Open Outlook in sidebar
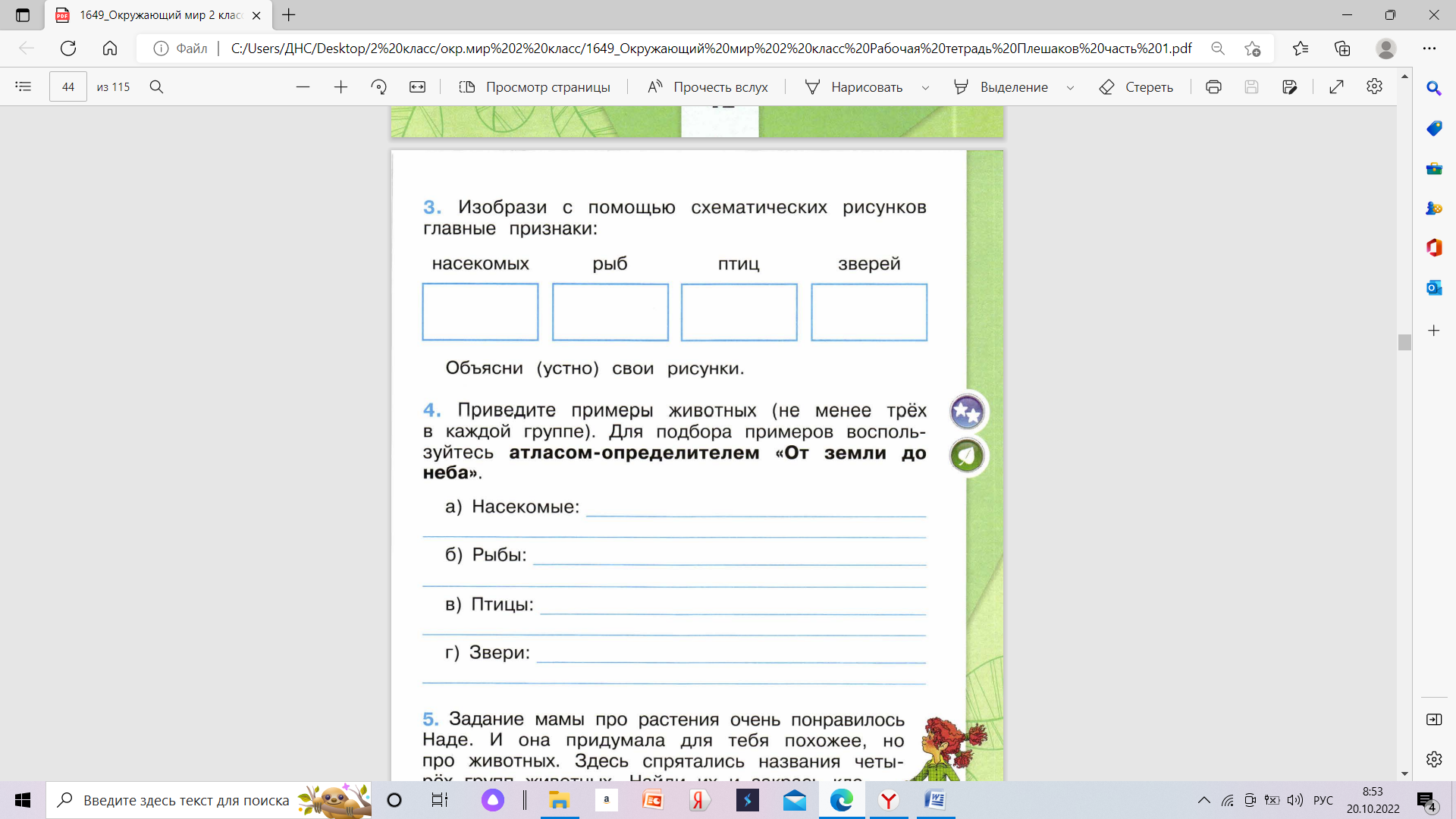Screen dimensions: 1456x819 tap(1434, 287)
